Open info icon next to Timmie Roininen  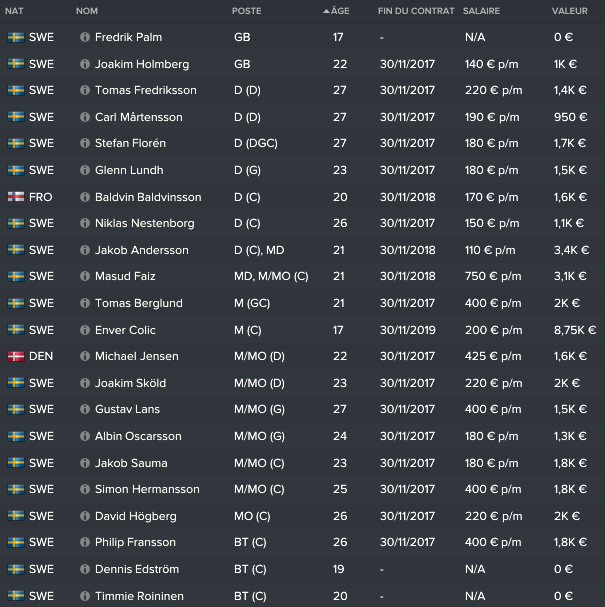pyautogui.click(x=84, y=596)
